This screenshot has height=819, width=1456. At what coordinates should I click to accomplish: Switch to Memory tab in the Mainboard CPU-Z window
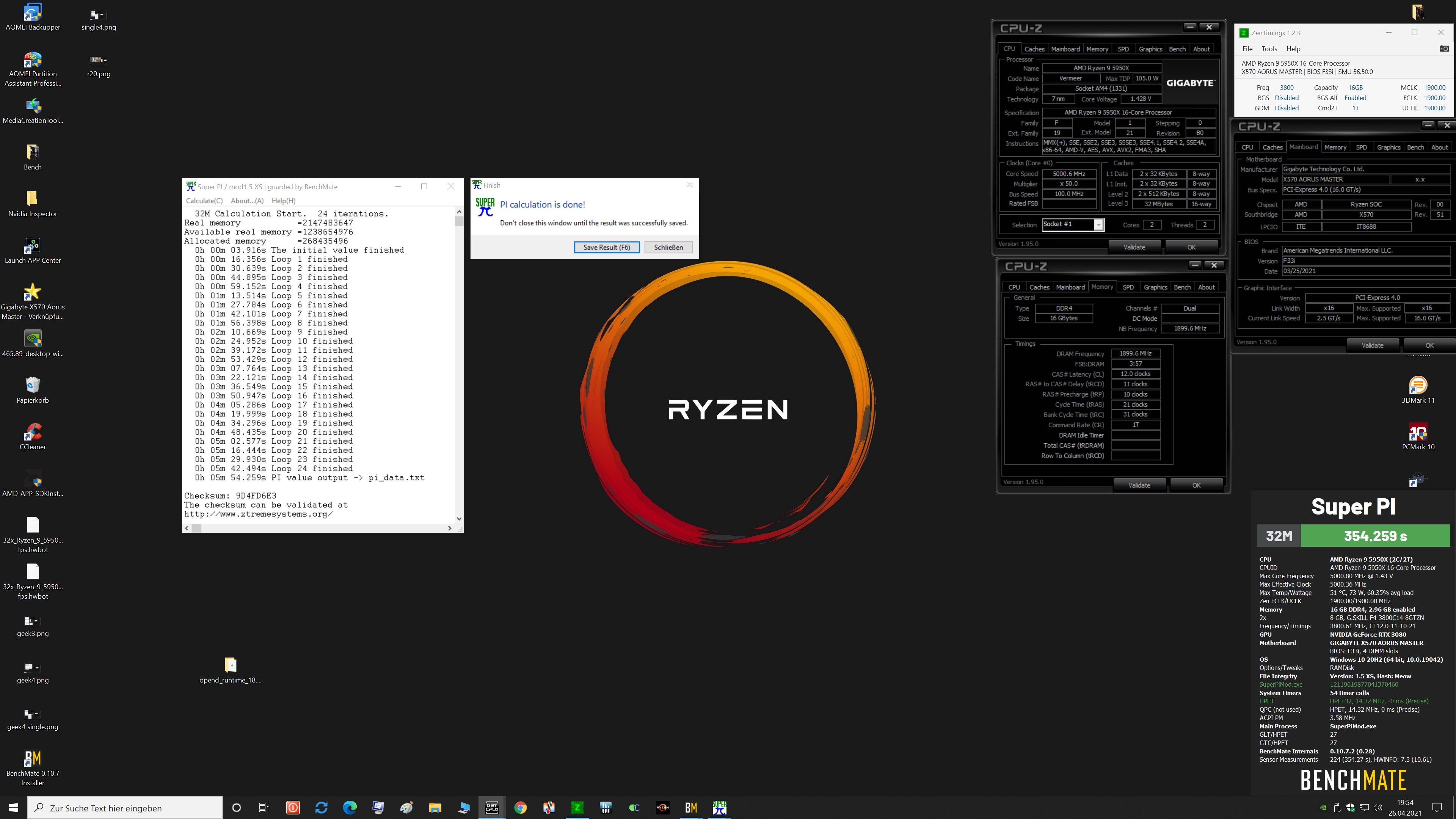1335,147
